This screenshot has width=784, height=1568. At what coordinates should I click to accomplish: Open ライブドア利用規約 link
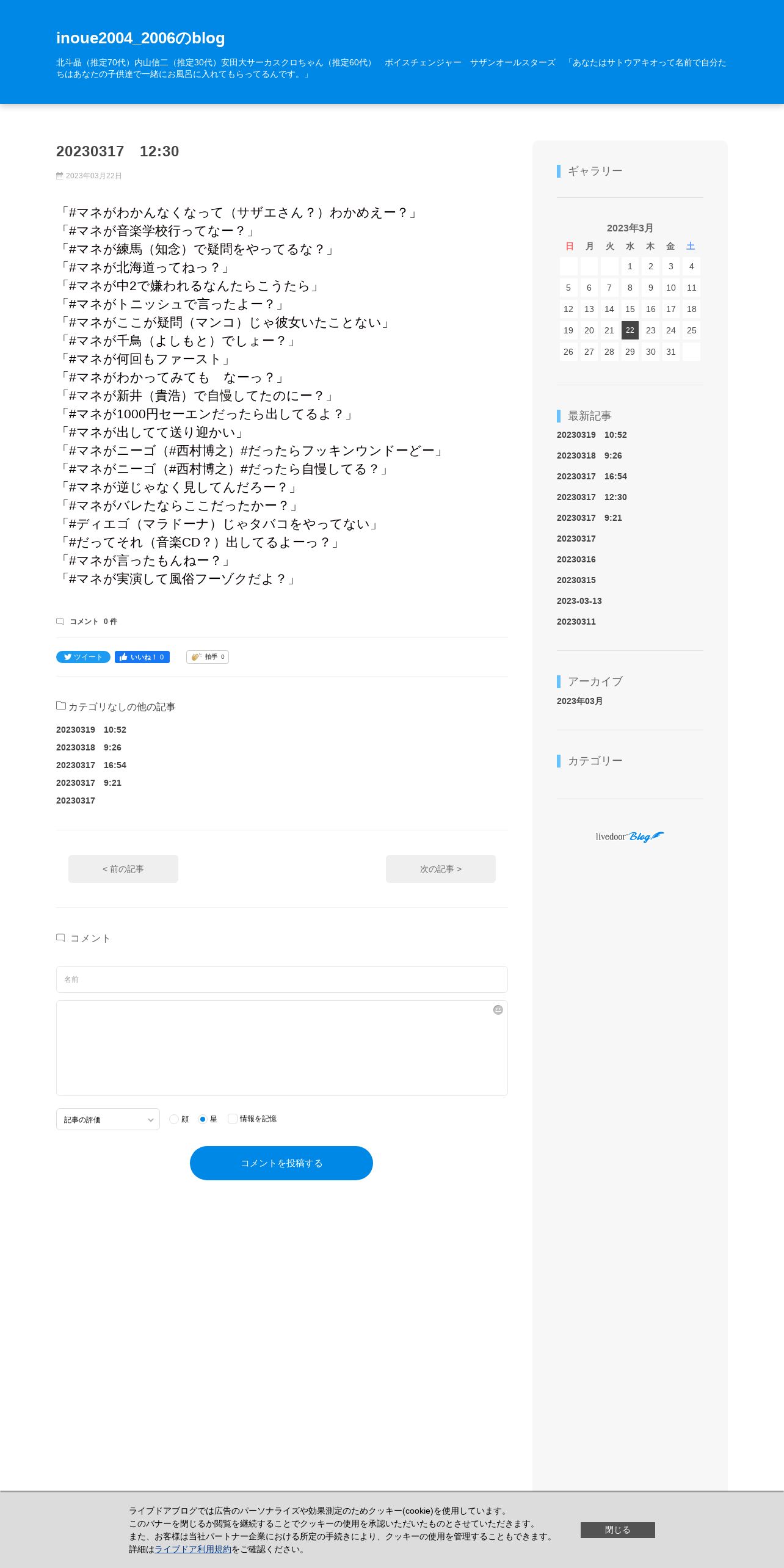(x=193, y=1549)
